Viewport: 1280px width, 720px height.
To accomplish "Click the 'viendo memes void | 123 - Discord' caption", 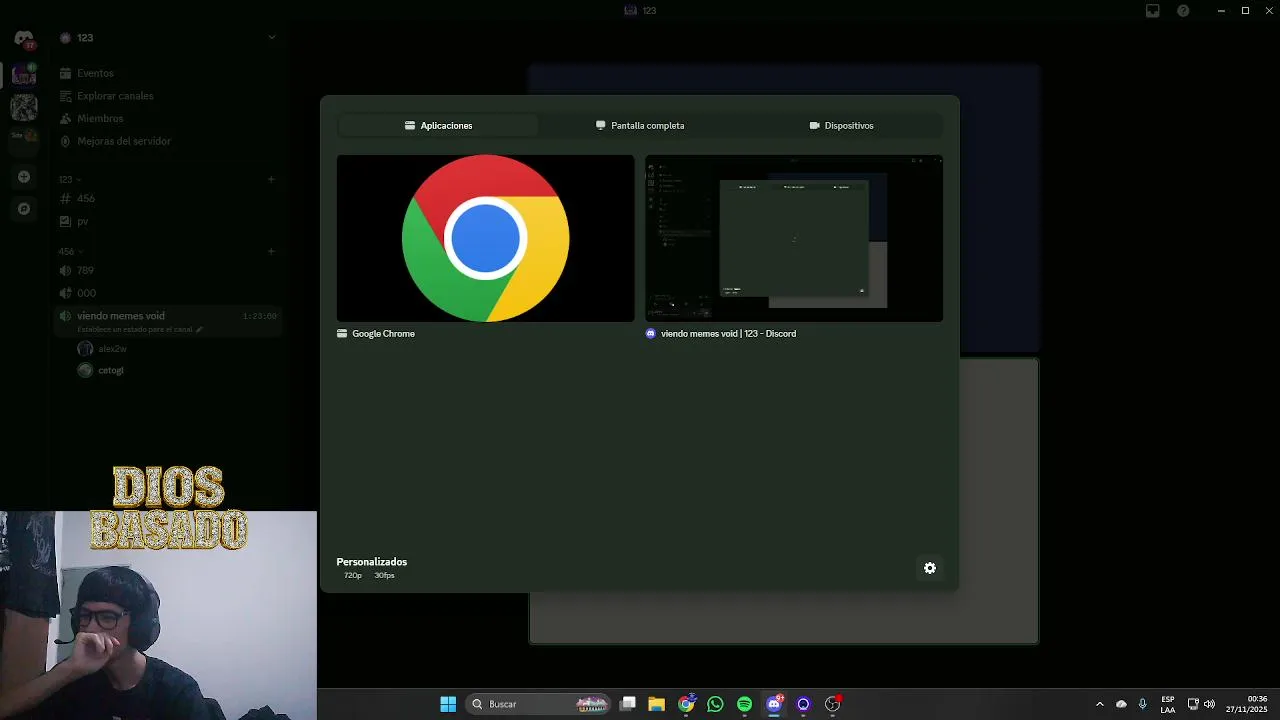I will [x=728, y=334].
